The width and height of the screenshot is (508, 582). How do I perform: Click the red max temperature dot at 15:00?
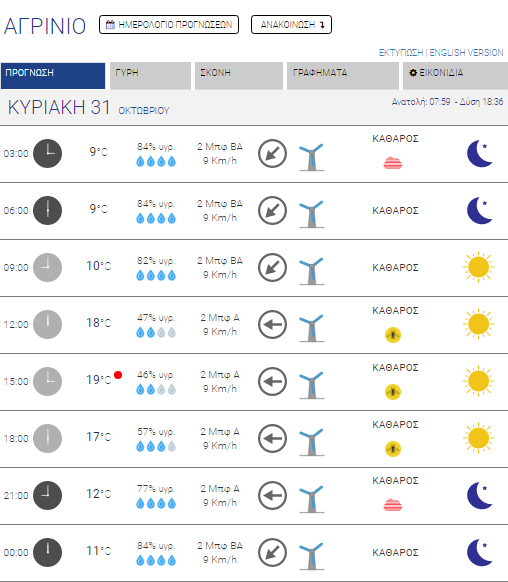(118, 375)
